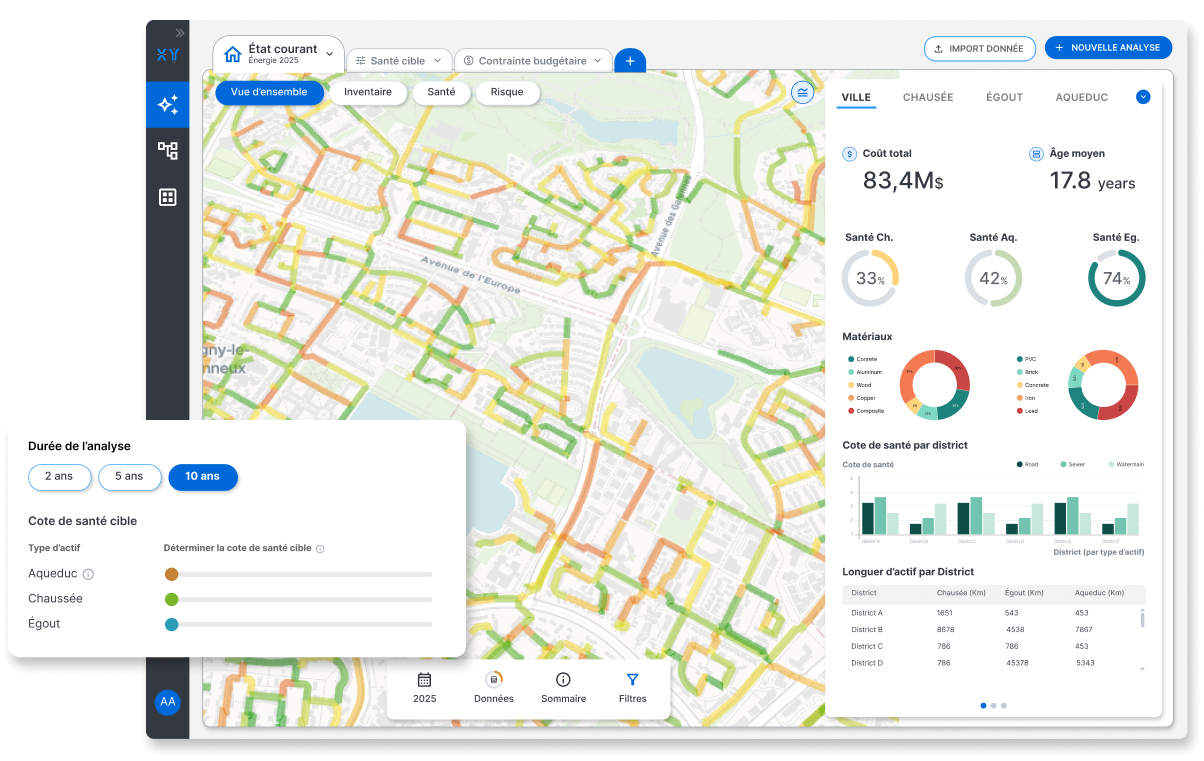Viewport: 1204px width, 761px height.
Task: Expand the blue chevron beside Aqueduc tab
Action: [x=1143, y=97]
